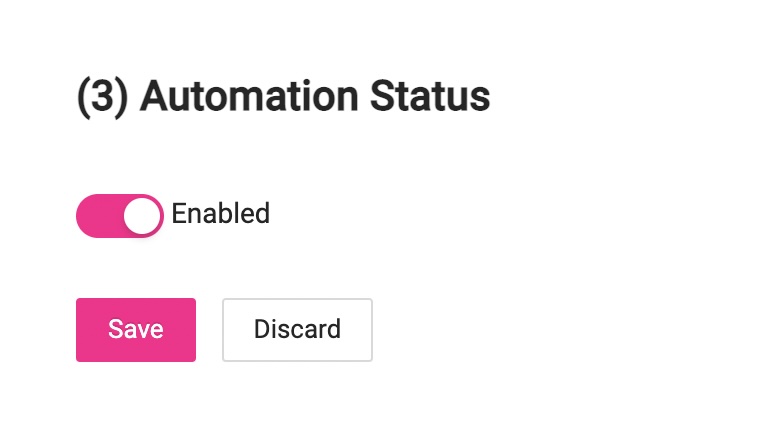
Task: Choose Discard next to the Save button
Action: click(297, 329)
